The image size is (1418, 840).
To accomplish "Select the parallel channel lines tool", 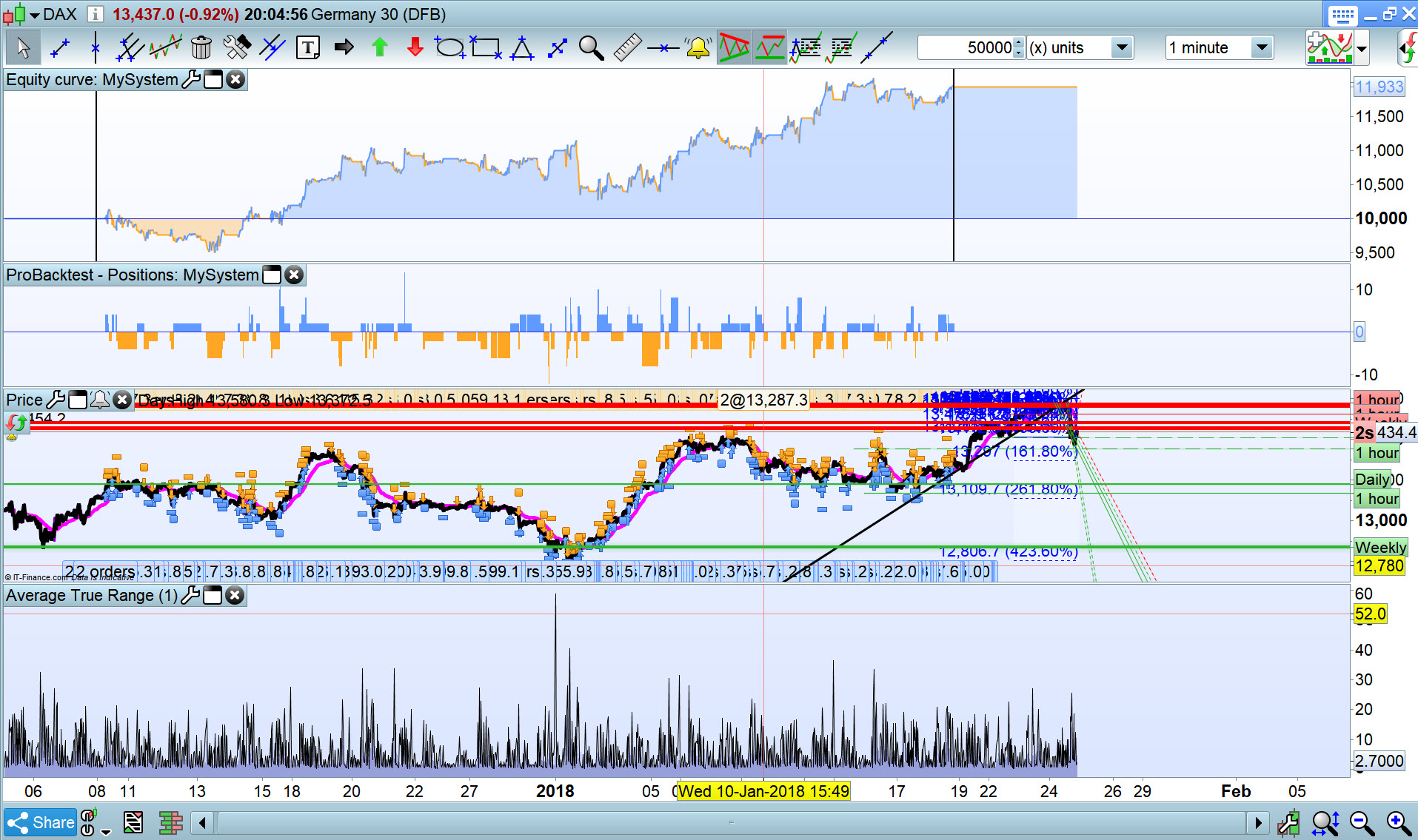I will (130, 48).
